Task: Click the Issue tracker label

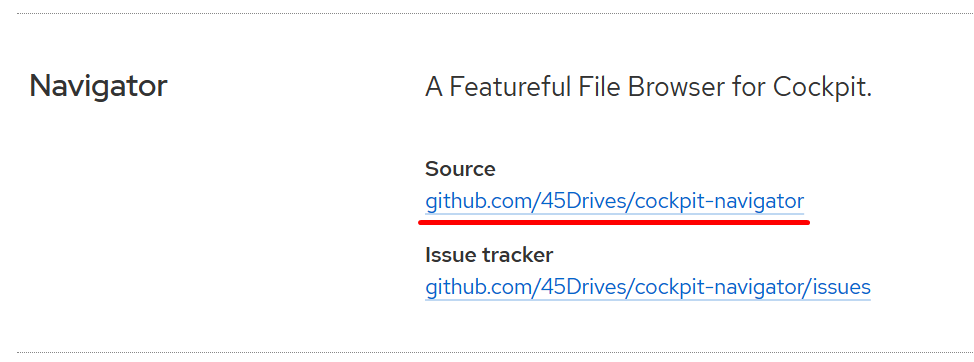Action: tap(489, 255)
